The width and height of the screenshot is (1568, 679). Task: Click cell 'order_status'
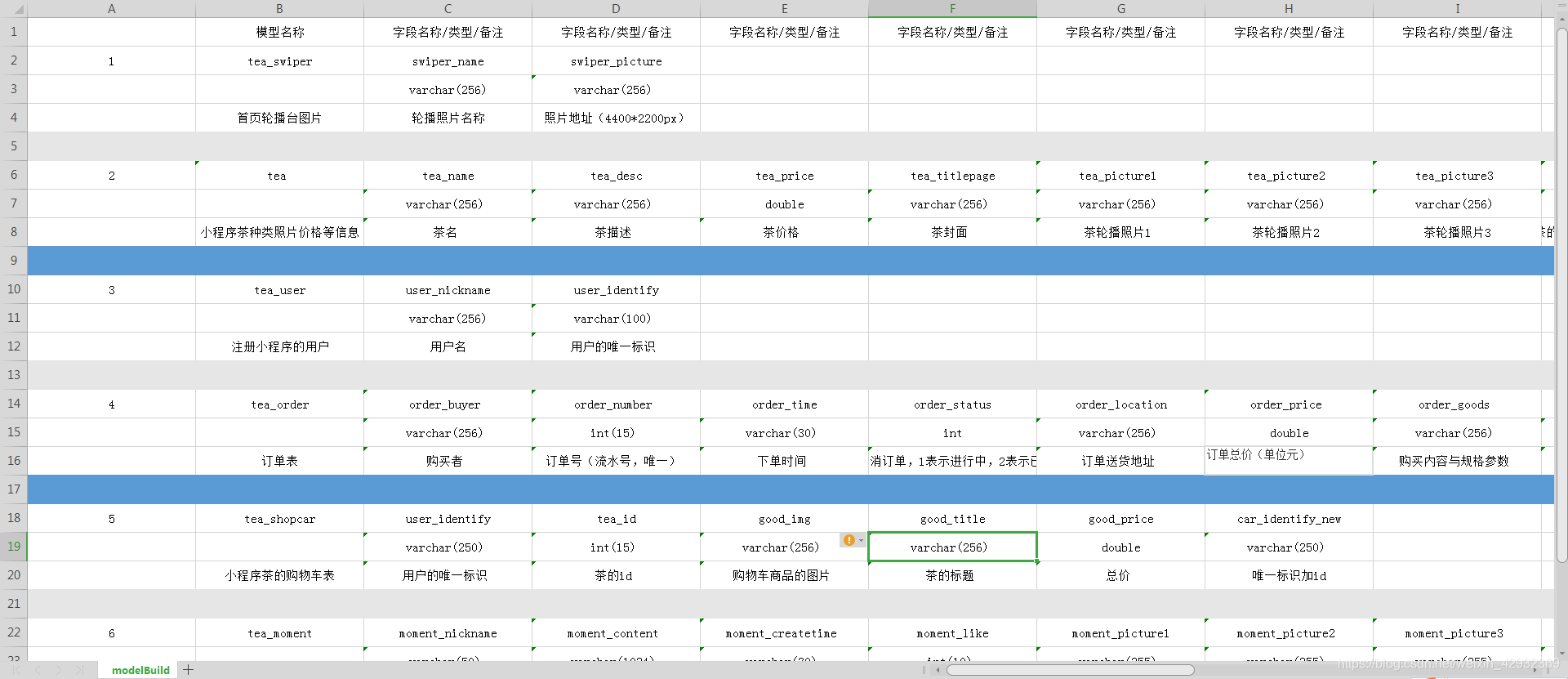952,404
